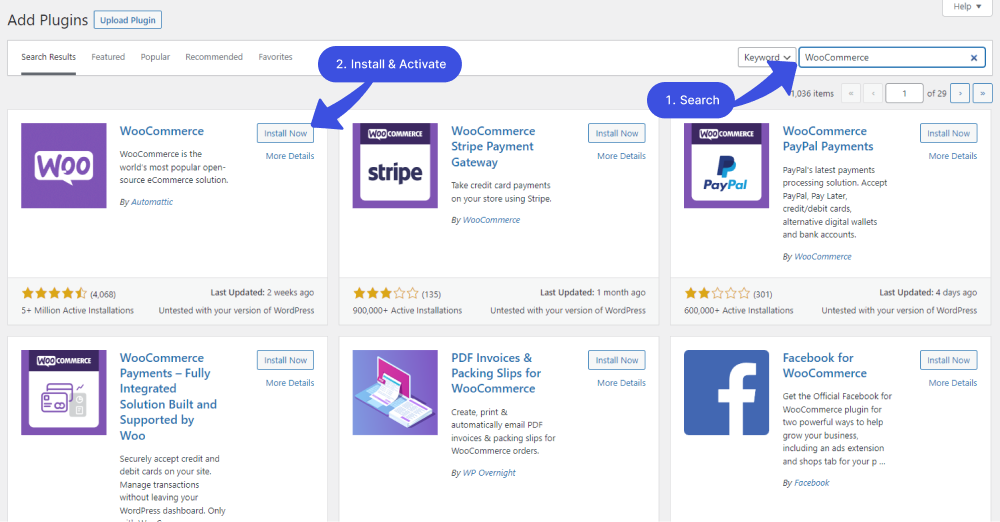Open the WooCommerce Payments Fully Integrated title
This screenshot has height=522, width=1000.
click(x=168, y=396)
